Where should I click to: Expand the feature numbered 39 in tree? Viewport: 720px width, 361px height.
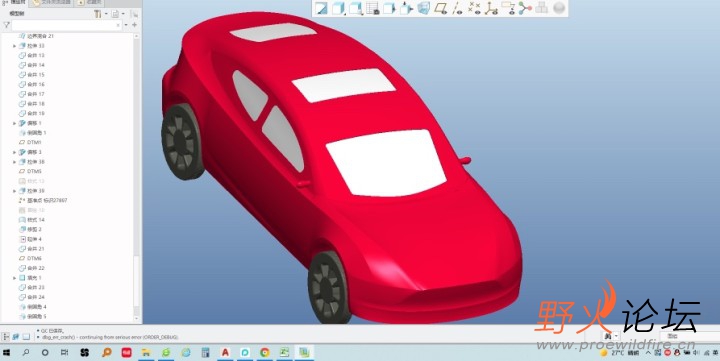point(14,191)
